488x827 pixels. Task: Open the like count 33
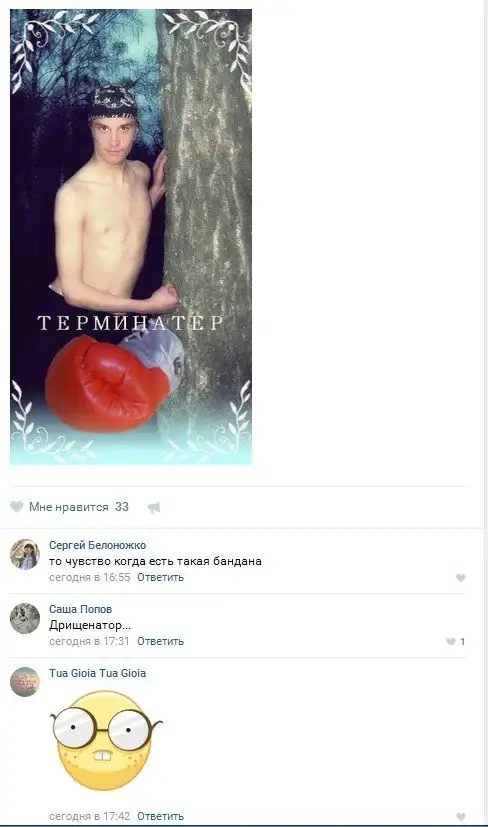coord(122,507)
